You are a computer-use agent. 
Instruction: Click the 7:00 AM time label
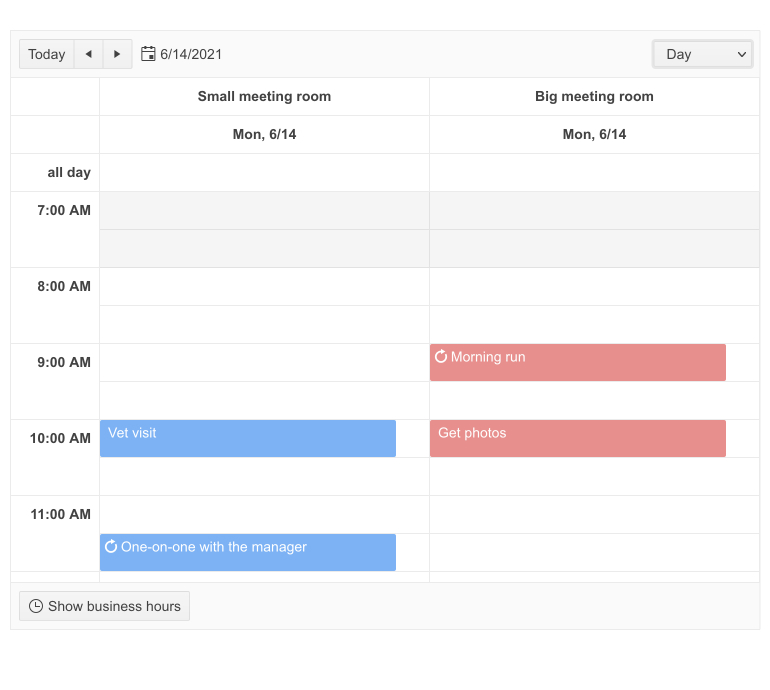[64, 210]
